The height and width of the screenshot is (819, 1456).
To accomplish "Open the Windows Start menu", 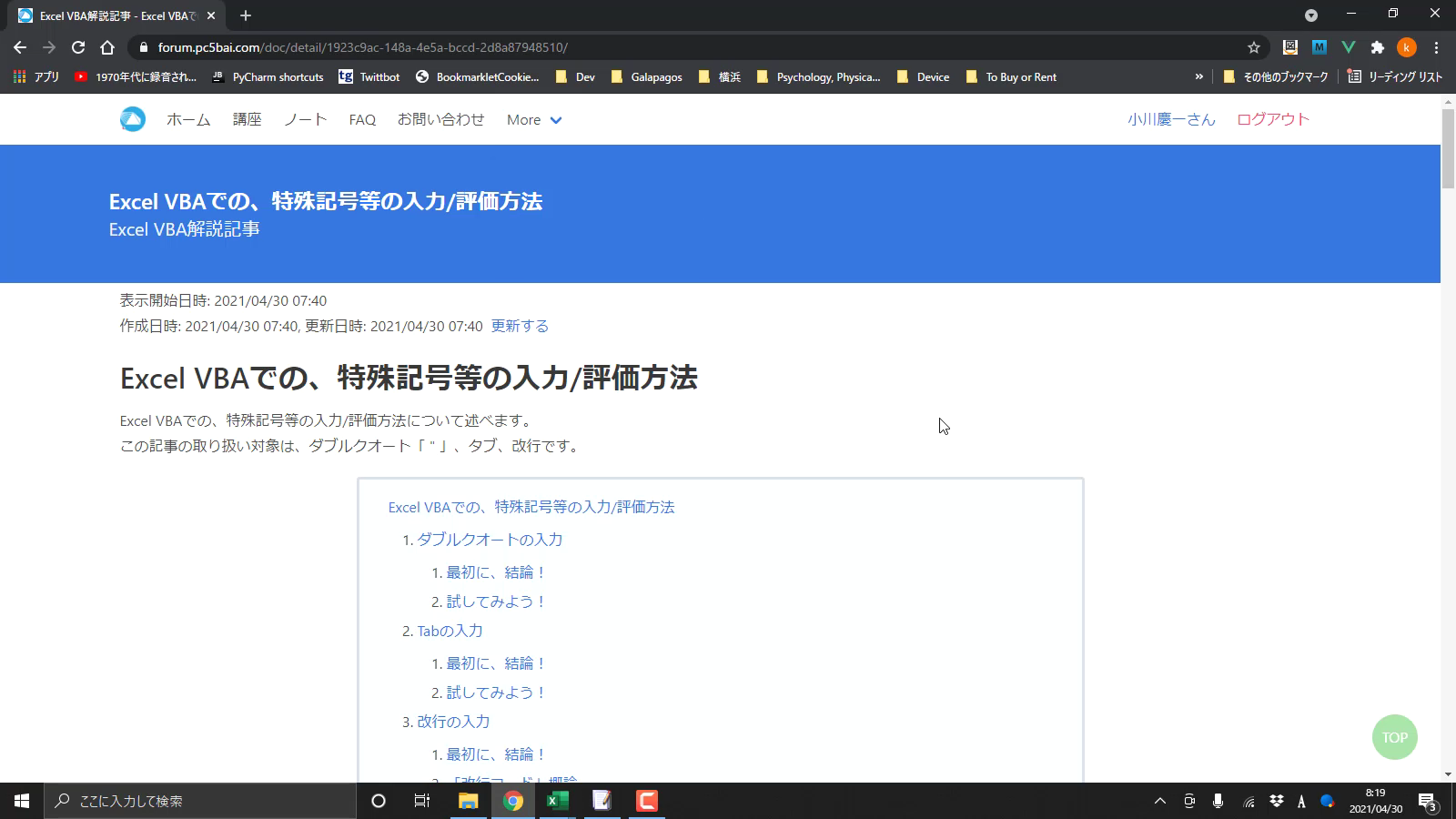I will [x=22, y=801].
